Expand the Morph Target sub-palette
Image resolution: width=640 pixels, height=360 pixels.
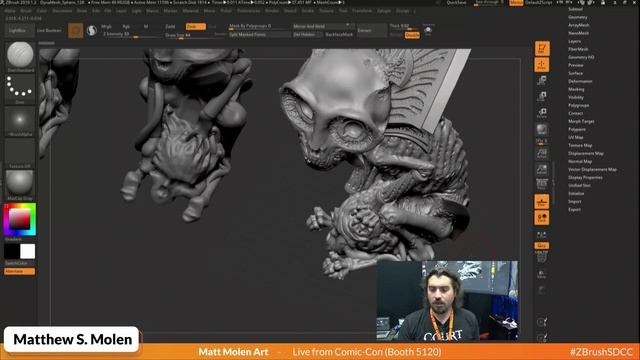[581, 121]
